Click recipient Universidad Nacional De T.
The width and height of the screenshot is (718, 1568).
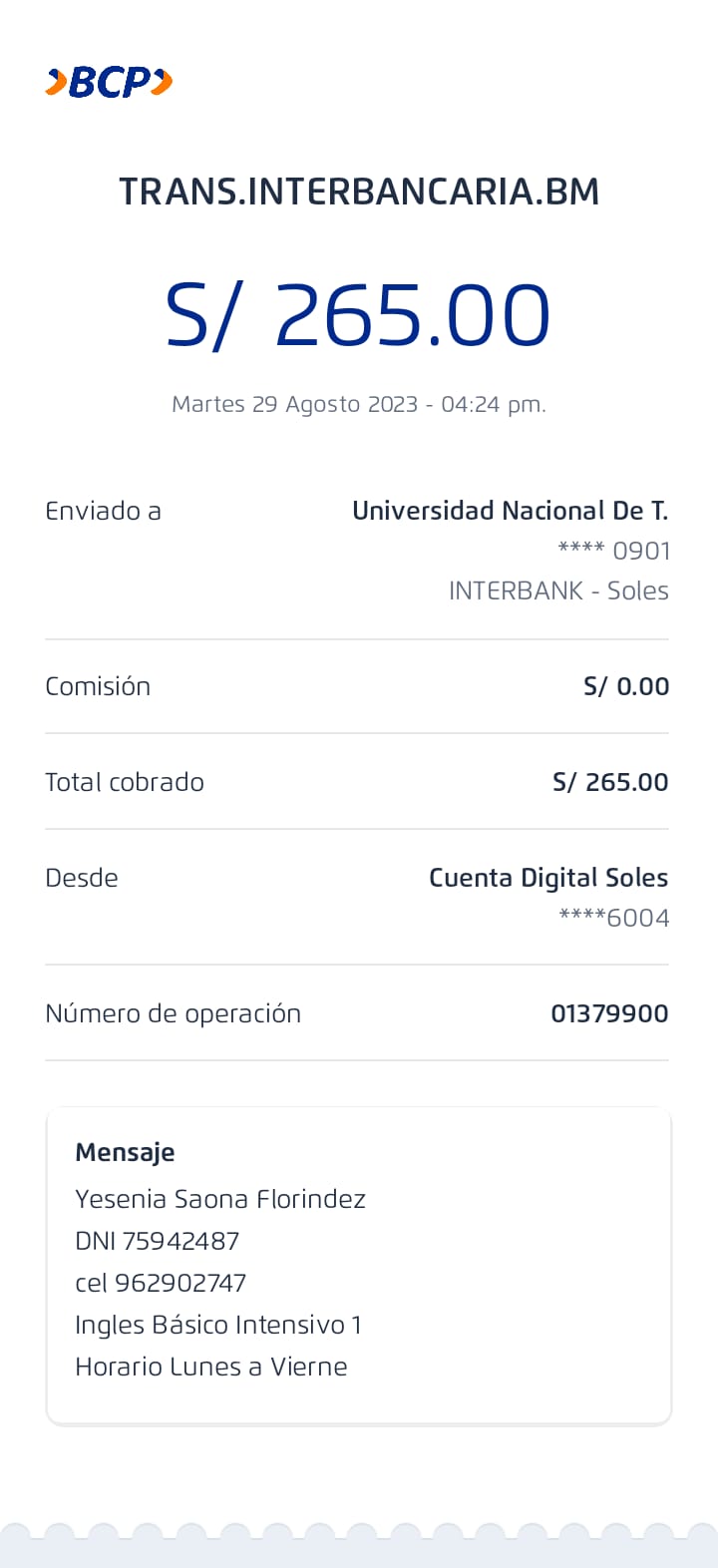tap(510, 511)
